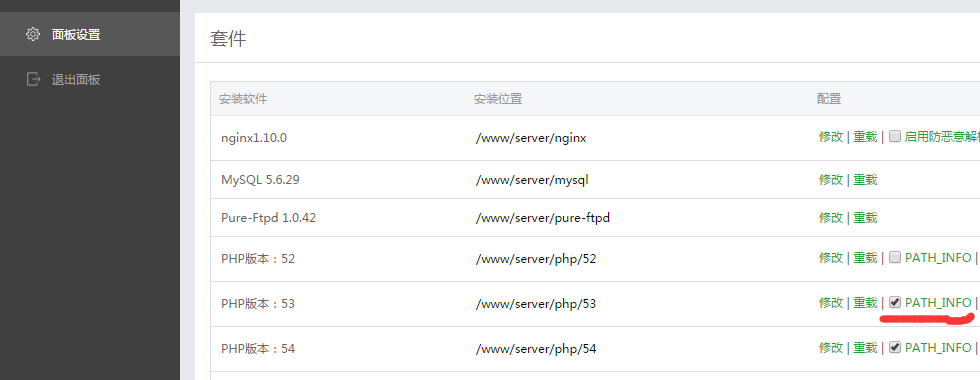Uncheck PATH_INFO box for PHP版本：53
This screenshot has height=380, width=980.
pos(894,302)
